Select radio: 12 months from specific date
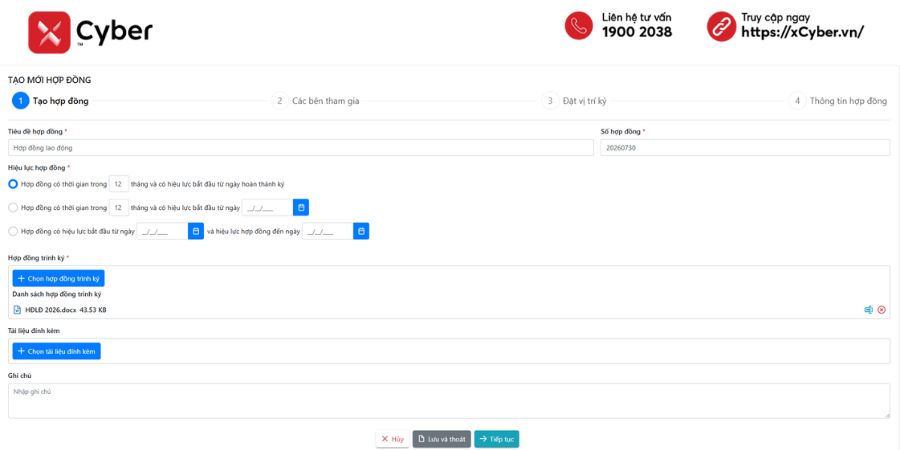Viewport: 900px width, 450px height. pos(13,207)
